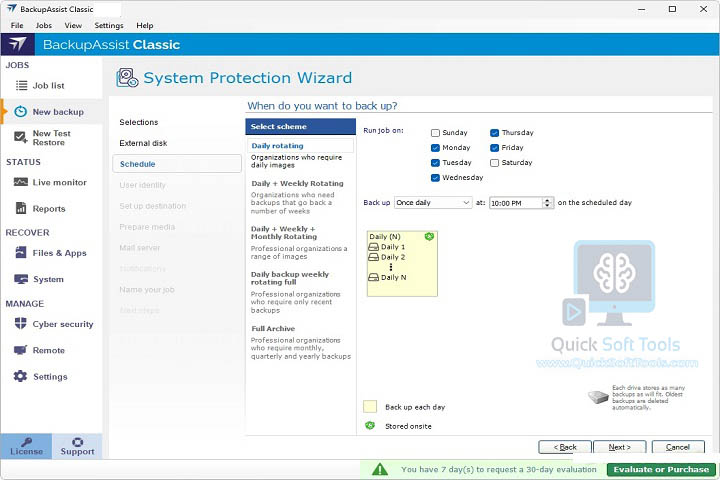Click the Stored onsite legend icon

(370, 426)
